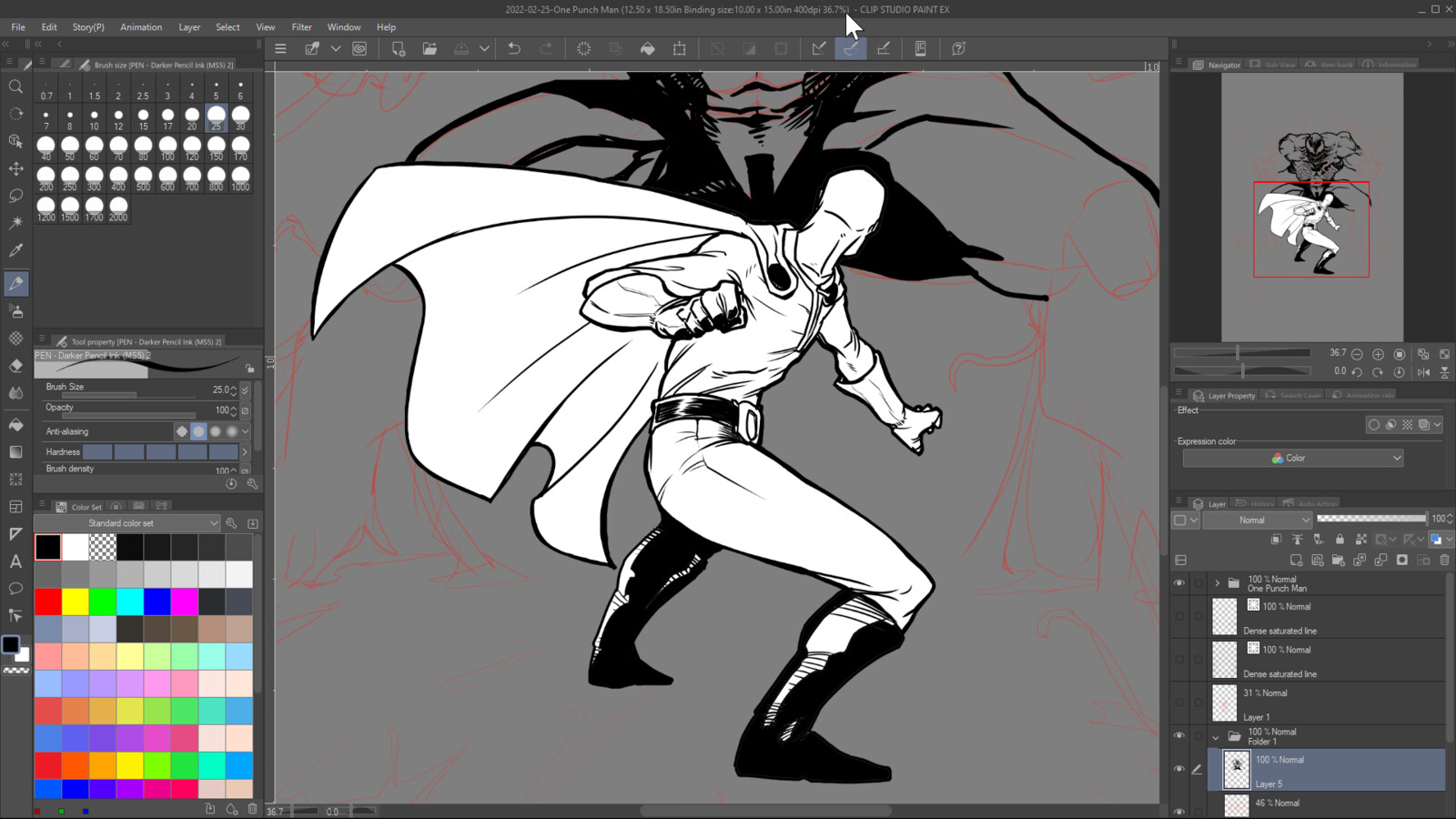Image resolution: width=1456 pixels, height=819 pixels.
Task: Select the Frame border tool
Action: pos(15,507)
